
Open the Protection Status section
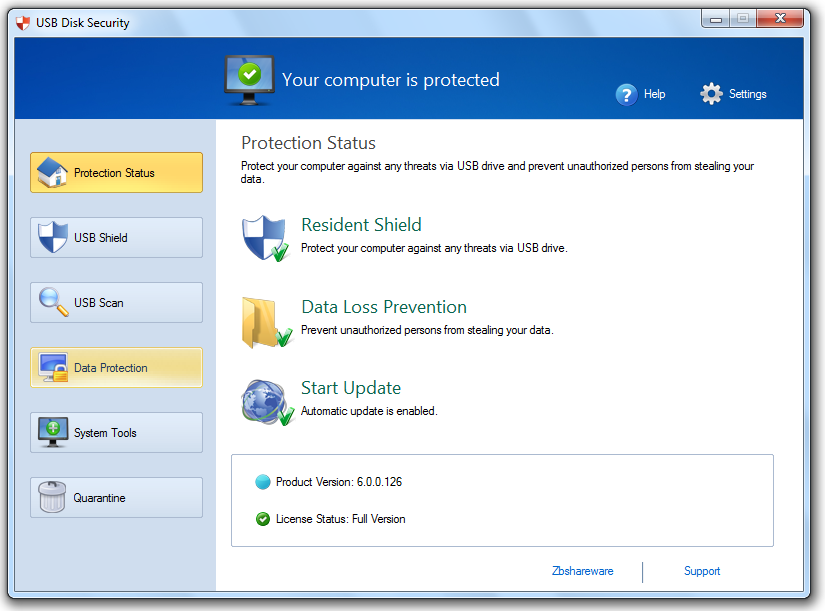point(116,173)
